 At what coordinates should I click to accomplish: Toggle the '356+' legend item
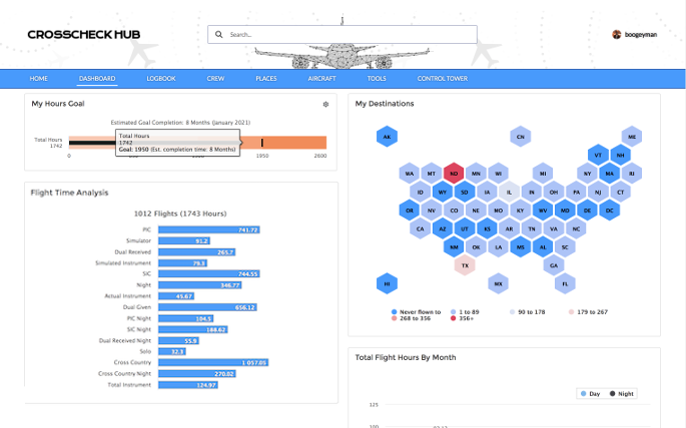[462, 321]
